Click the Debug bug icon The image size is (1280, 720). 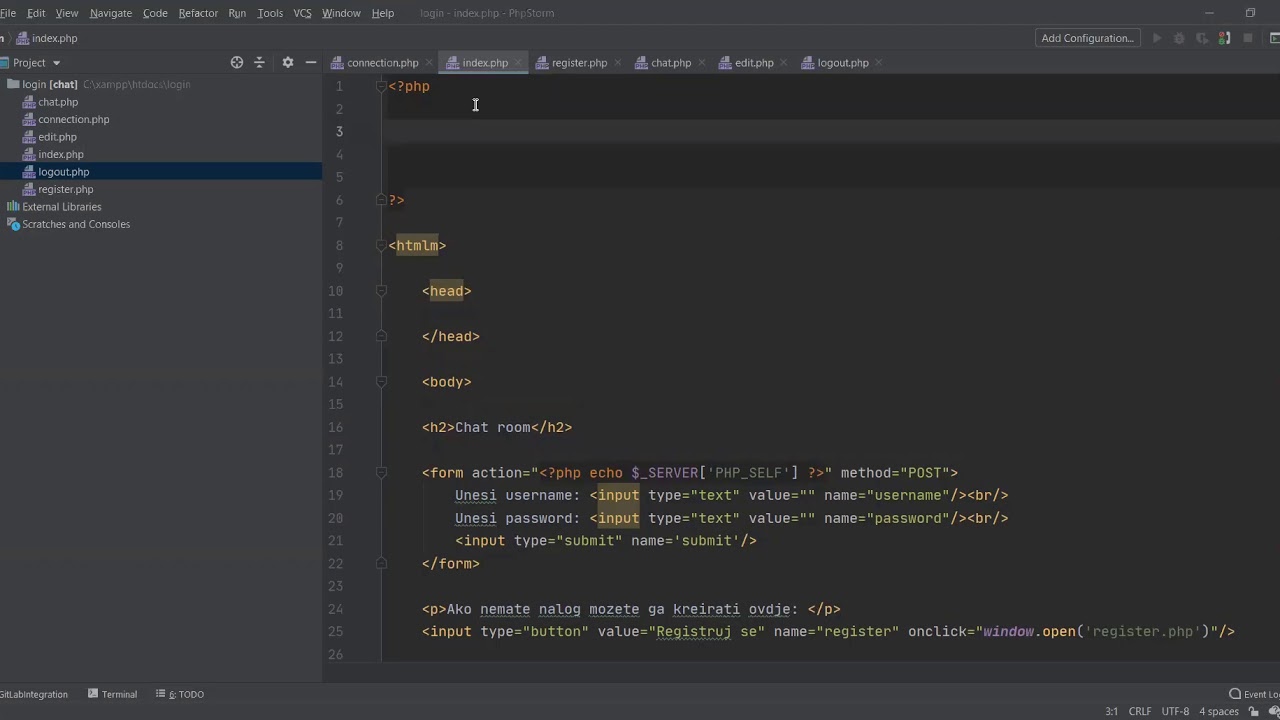(x=1179, y=38)
